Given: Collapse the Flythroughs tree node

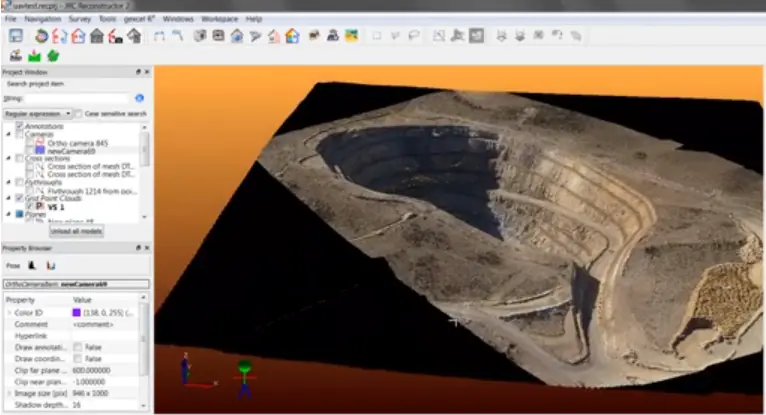Looking at the screenshot, I should click(x=9, y=182).
